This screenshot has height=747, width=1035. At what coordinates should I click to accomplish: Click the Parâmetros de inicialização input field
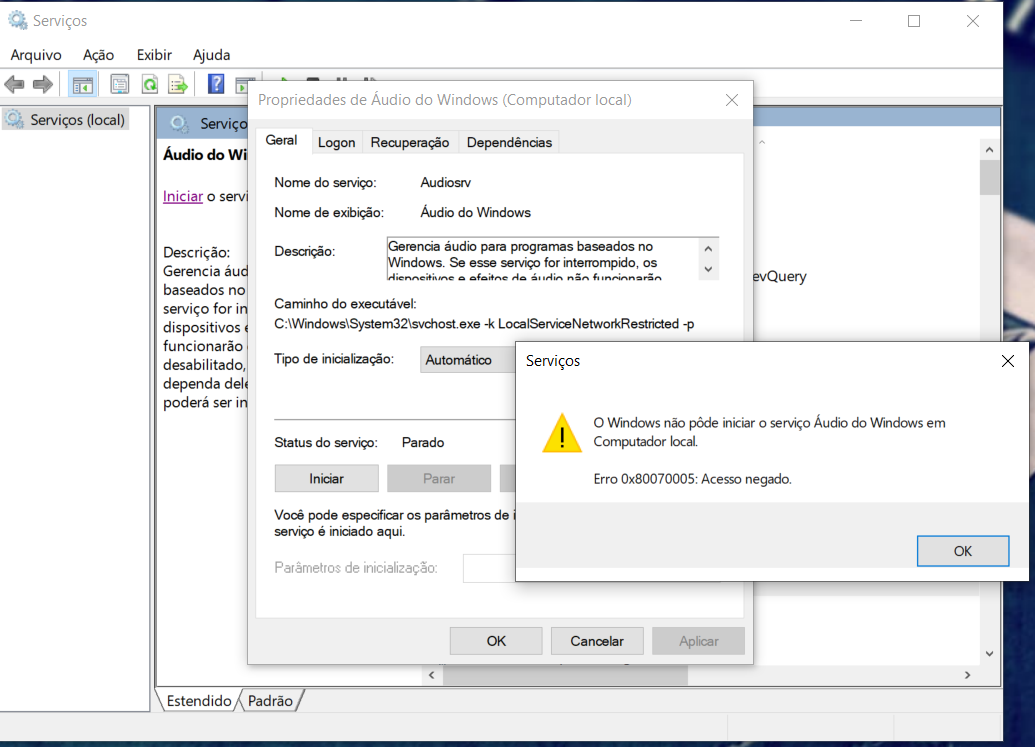pyautogui.click(x=489, y=568)
